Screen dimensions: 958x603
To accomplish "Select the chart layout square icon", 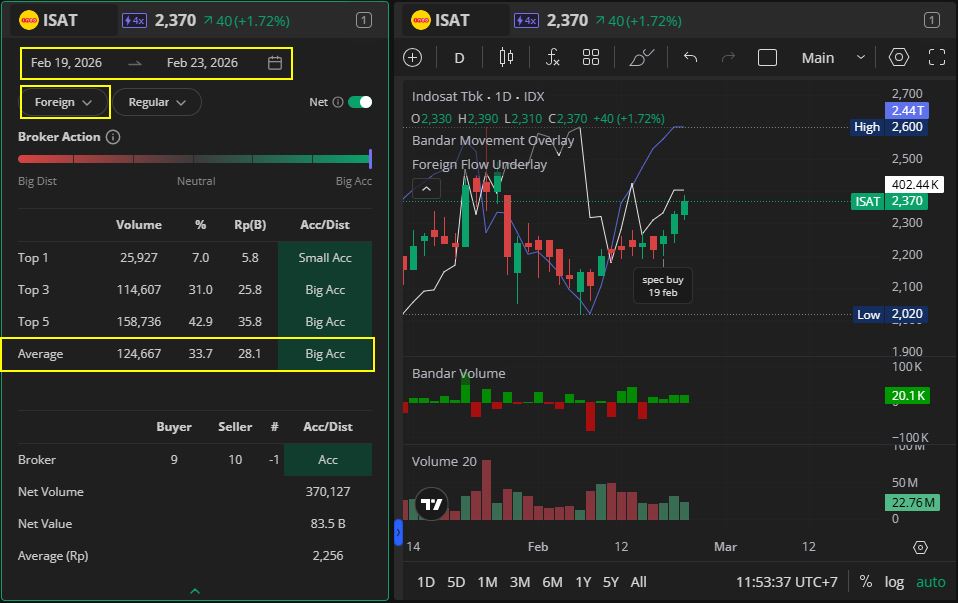I will [x=767, y=58].
